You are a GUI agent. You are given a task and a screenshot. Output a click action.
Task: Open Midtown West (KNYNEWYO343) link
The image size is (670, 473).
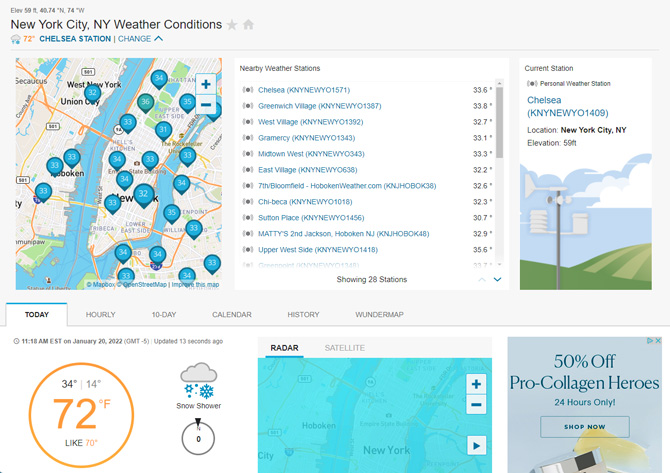(x=311, y=153)
